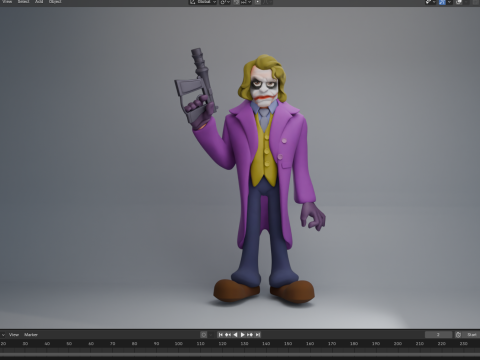
Task: Jump to the first frame
Action: (x=220, y=334)
